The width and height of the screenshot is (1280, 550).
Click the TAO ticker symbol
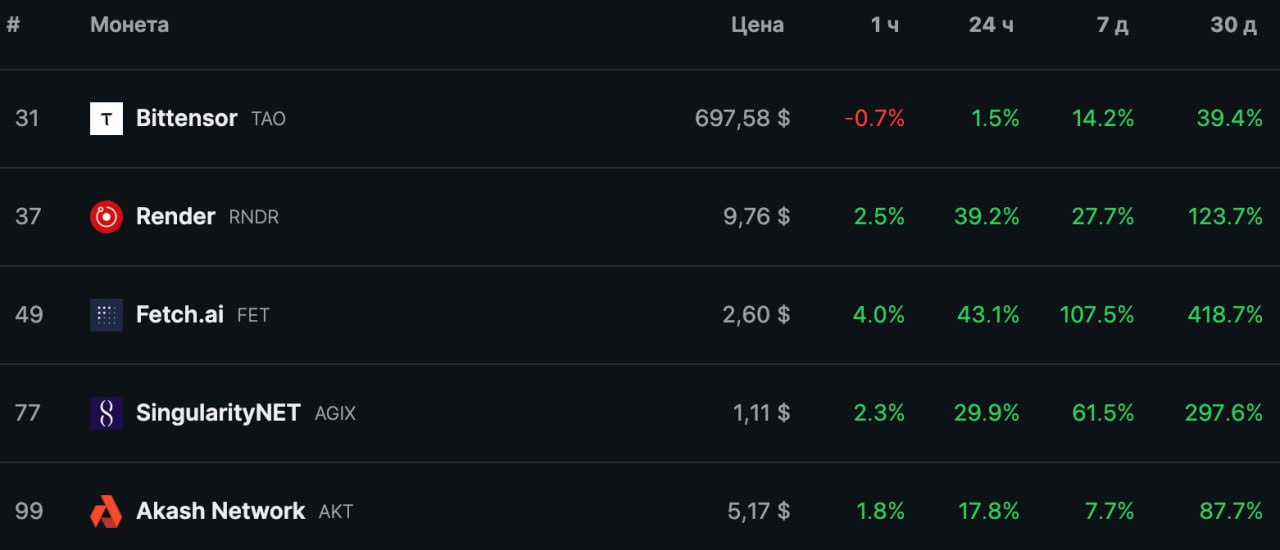(268, 119)
